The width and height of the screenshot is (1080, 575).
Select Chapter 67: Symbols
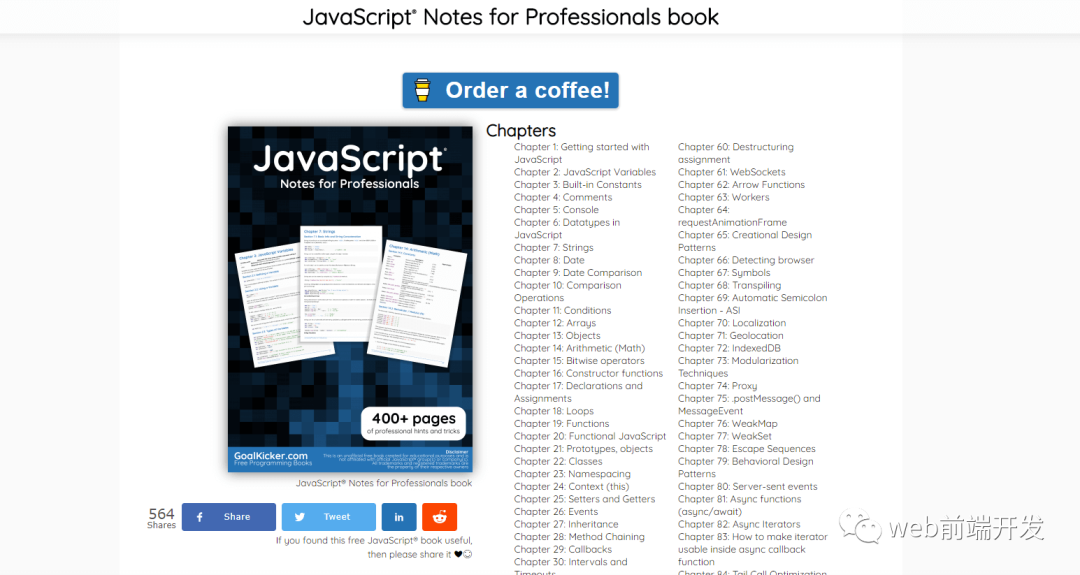click(x=724, y=273)
